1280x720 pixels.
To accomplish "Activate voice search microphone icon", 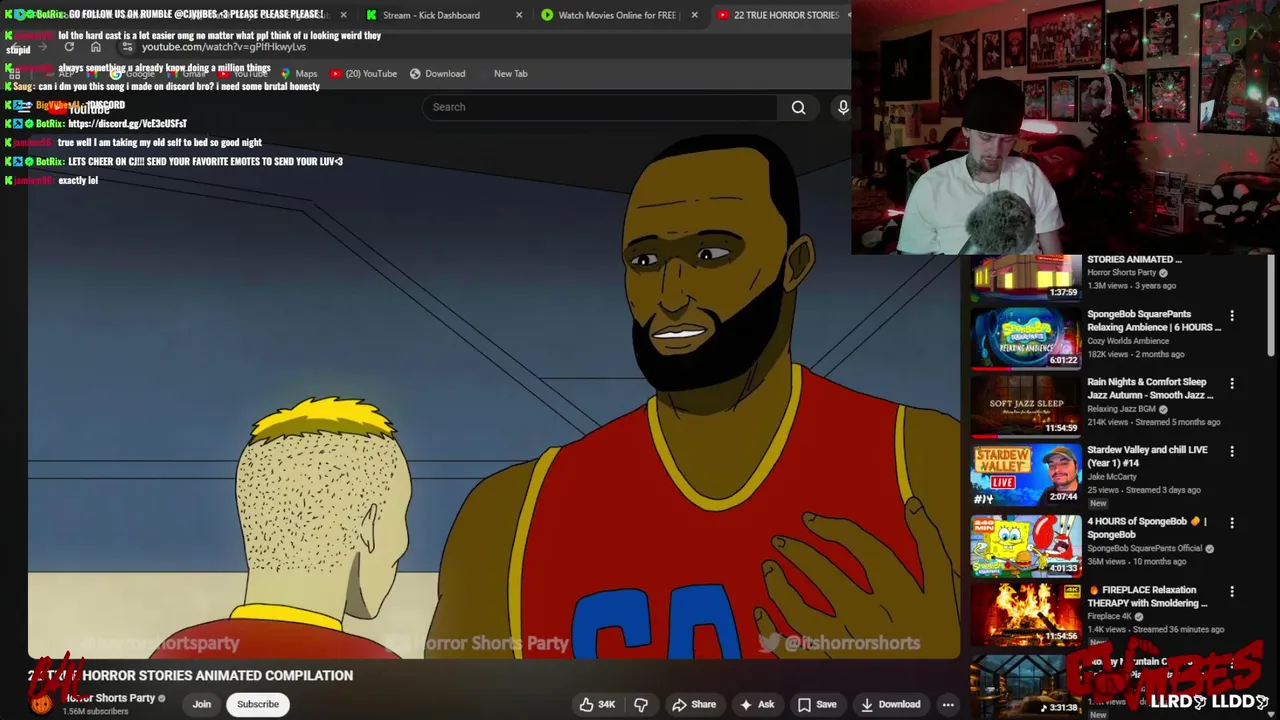I will [843, 107].
